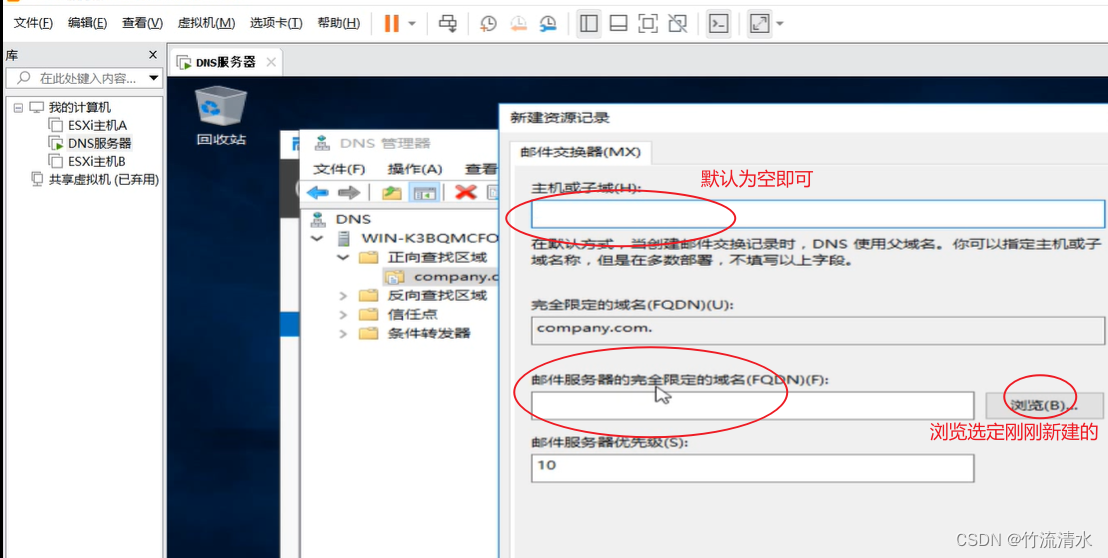Select the DNS root node in the tree

click(353, 220)
